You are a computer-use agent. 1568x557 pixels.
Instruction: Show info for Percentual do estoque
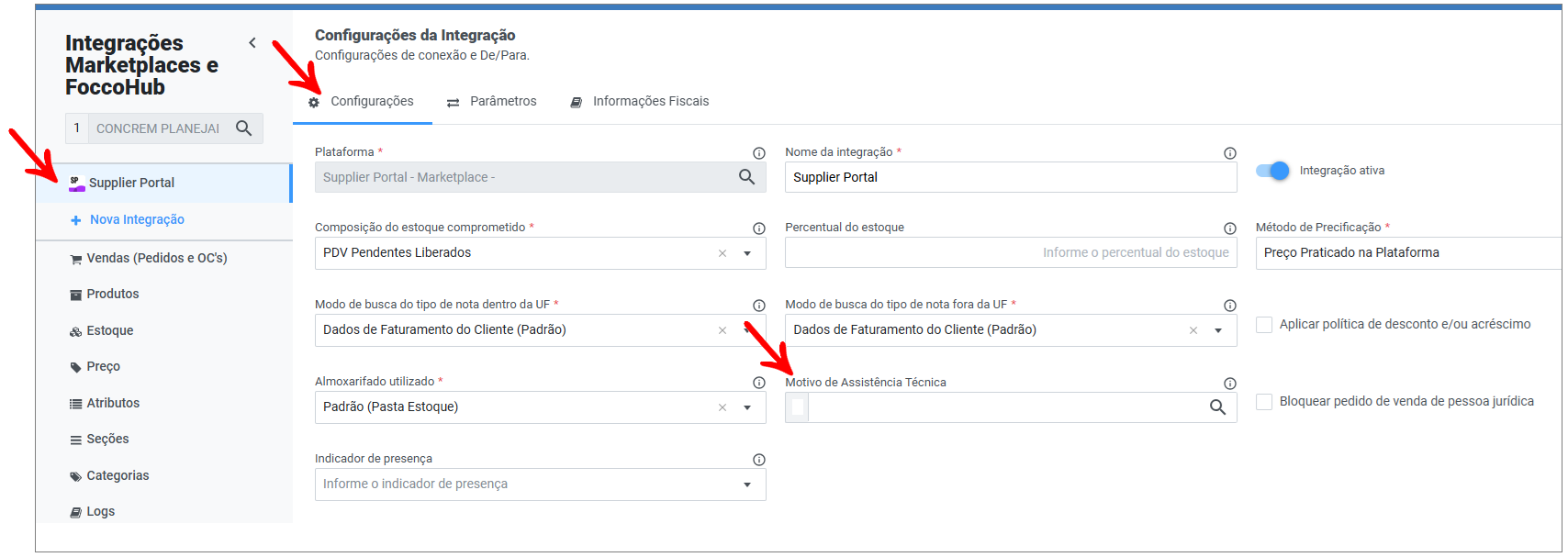tap(1230, 228)
